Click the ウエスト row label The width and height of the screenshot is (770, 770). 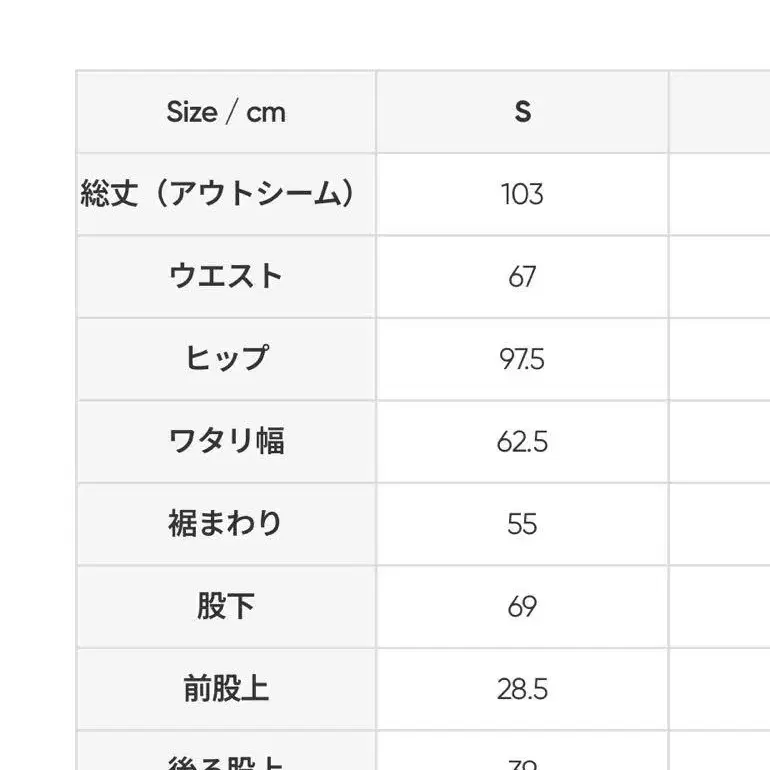click(226, 276)
